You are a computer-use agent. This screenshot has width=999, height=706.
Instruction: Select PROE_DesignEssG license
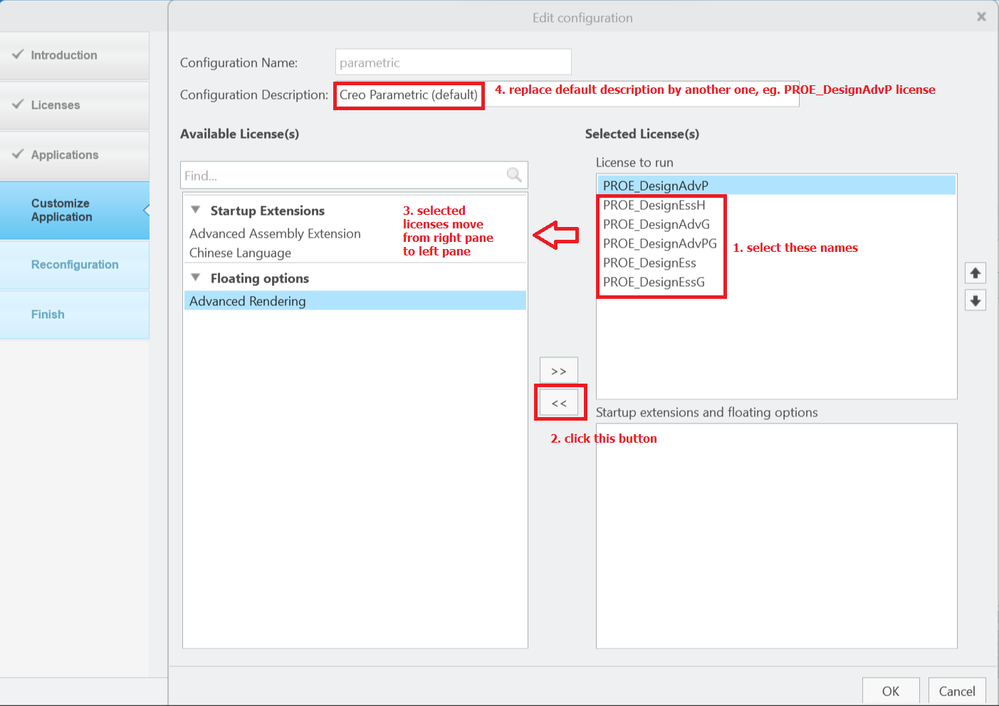(x=776, y=282)
